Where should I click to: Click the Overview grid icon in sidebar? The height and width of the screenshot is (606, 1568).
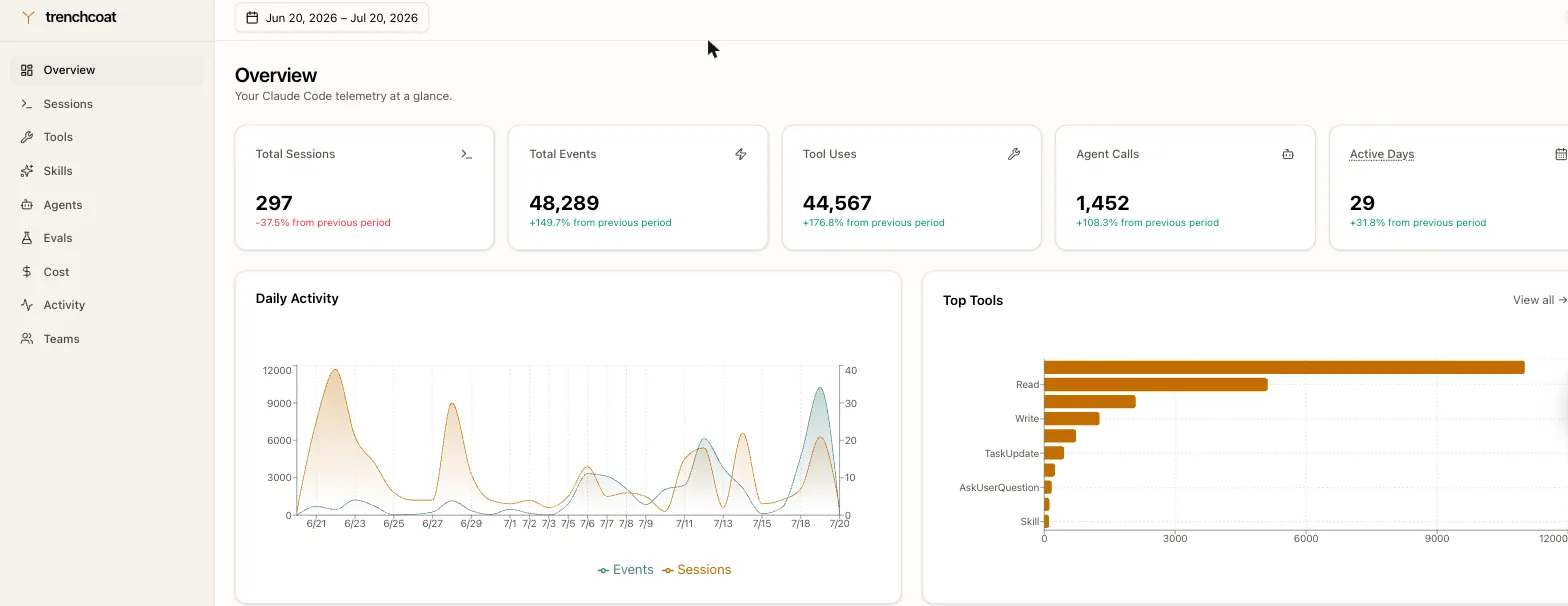point(27,70)
